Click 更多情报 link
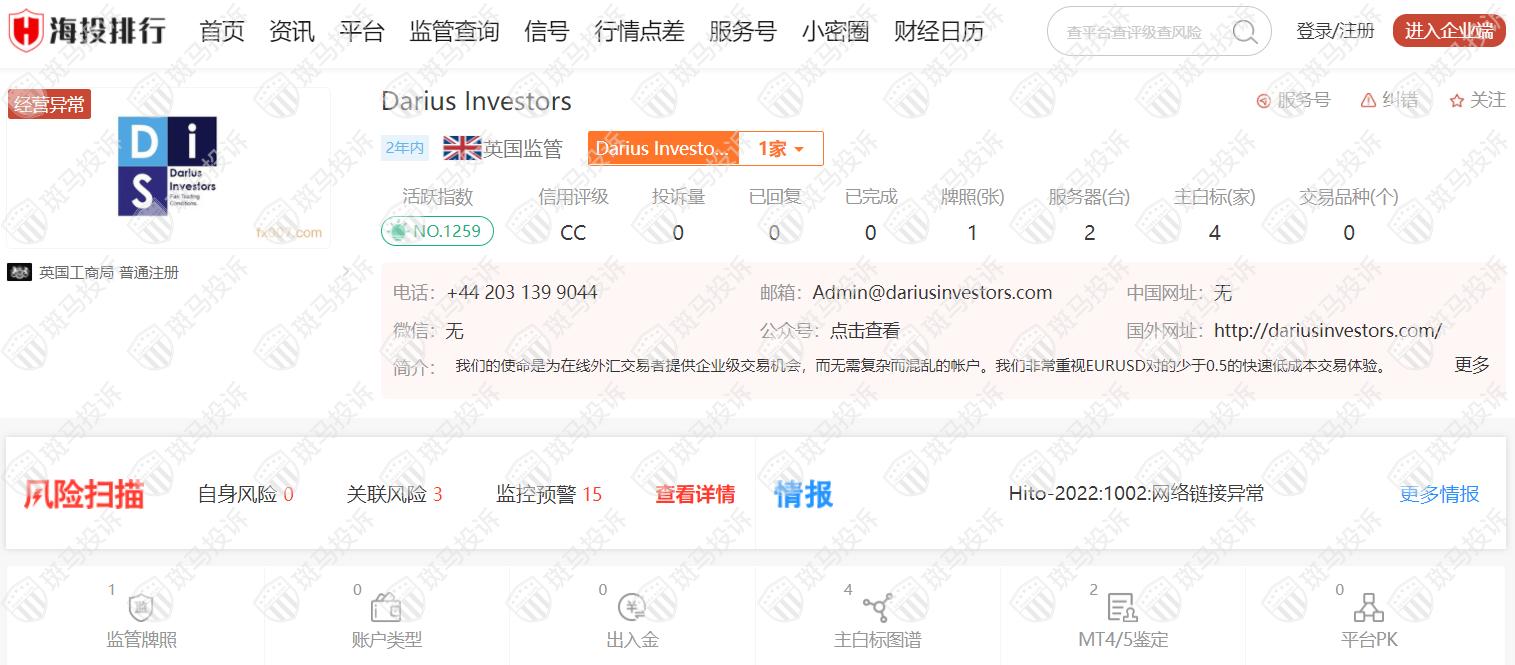The height and width of the screenshot is (665, 1515). (x=1439, y=494)
